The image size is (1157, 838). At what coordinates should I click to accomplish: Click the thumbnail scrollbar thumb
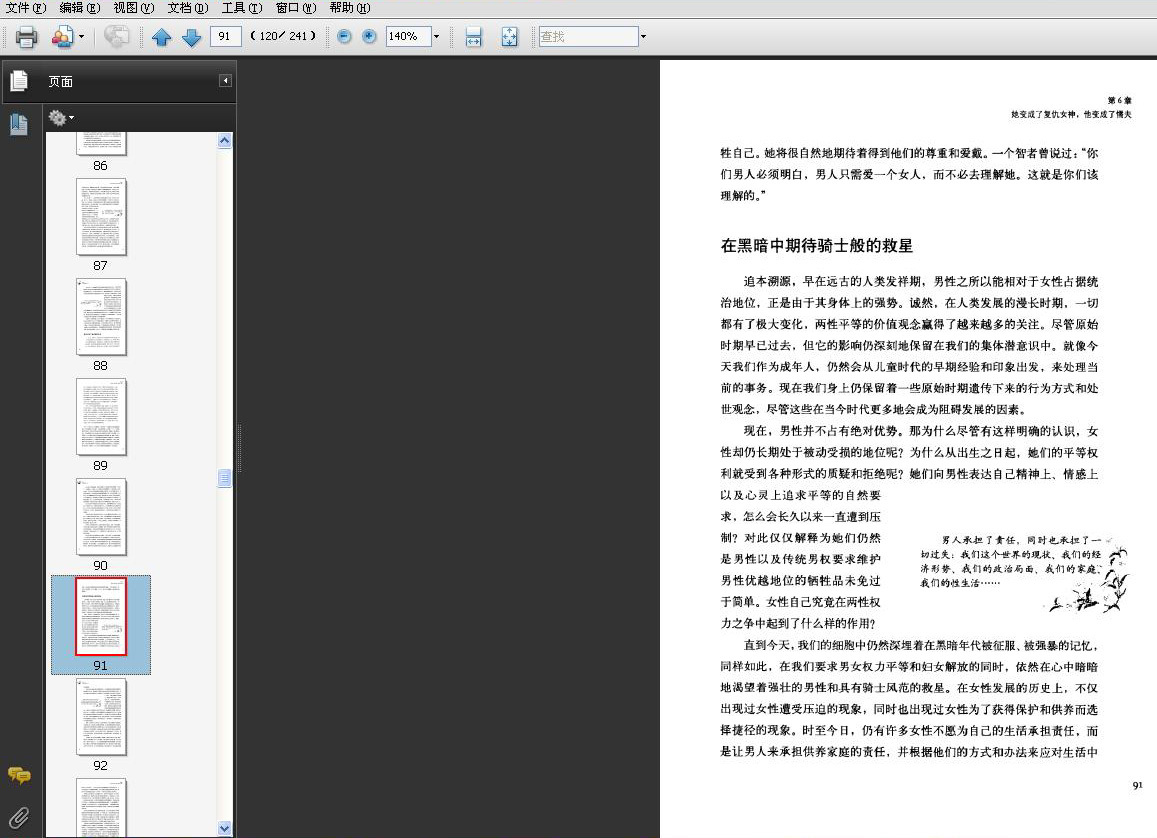225,478
